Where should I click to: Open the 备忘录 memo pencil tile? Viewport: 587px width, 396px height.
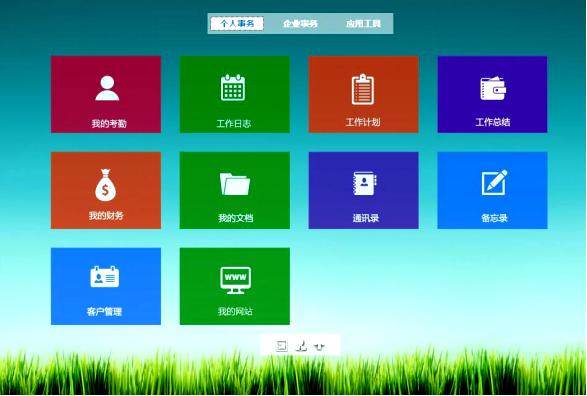pos(492,190)
